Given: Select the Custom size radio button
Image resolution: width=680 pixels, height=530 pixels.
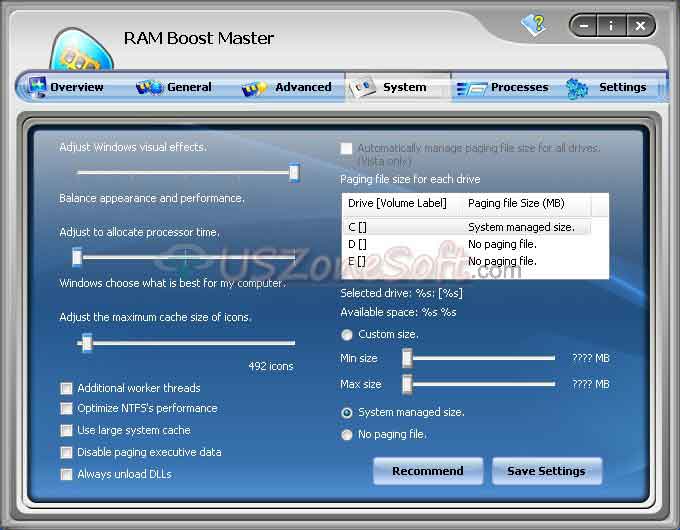Looking at the screenshot, I should click(347, 334).
